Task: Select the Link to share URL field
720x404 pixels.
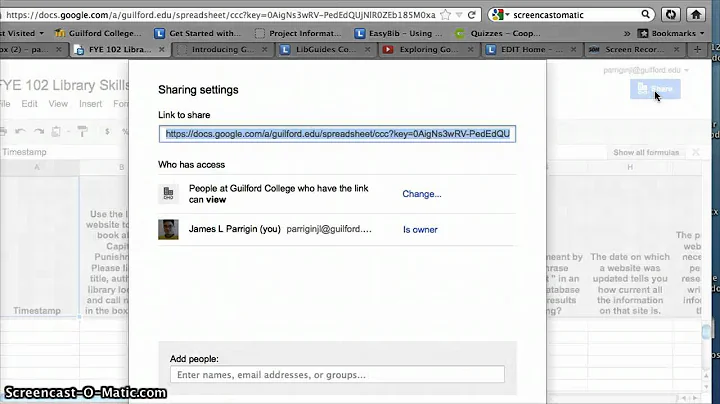Action: coord(338,134)
